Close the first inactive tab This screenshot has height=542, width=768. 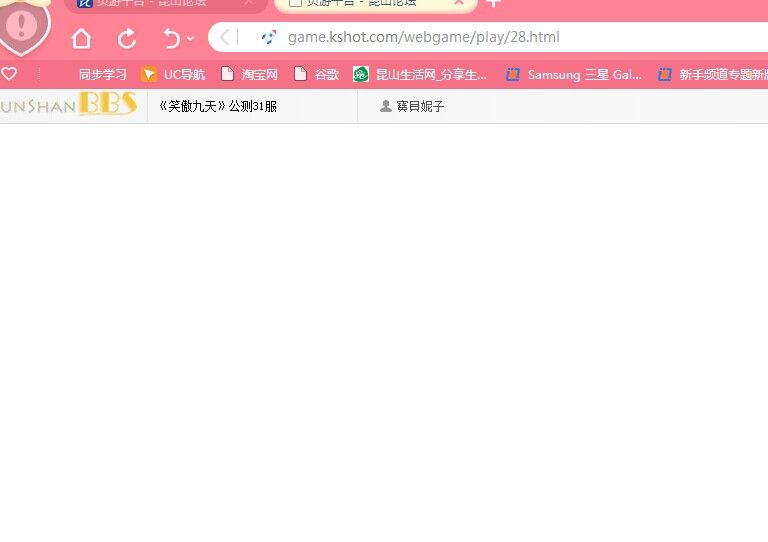(x=249, y=2)
